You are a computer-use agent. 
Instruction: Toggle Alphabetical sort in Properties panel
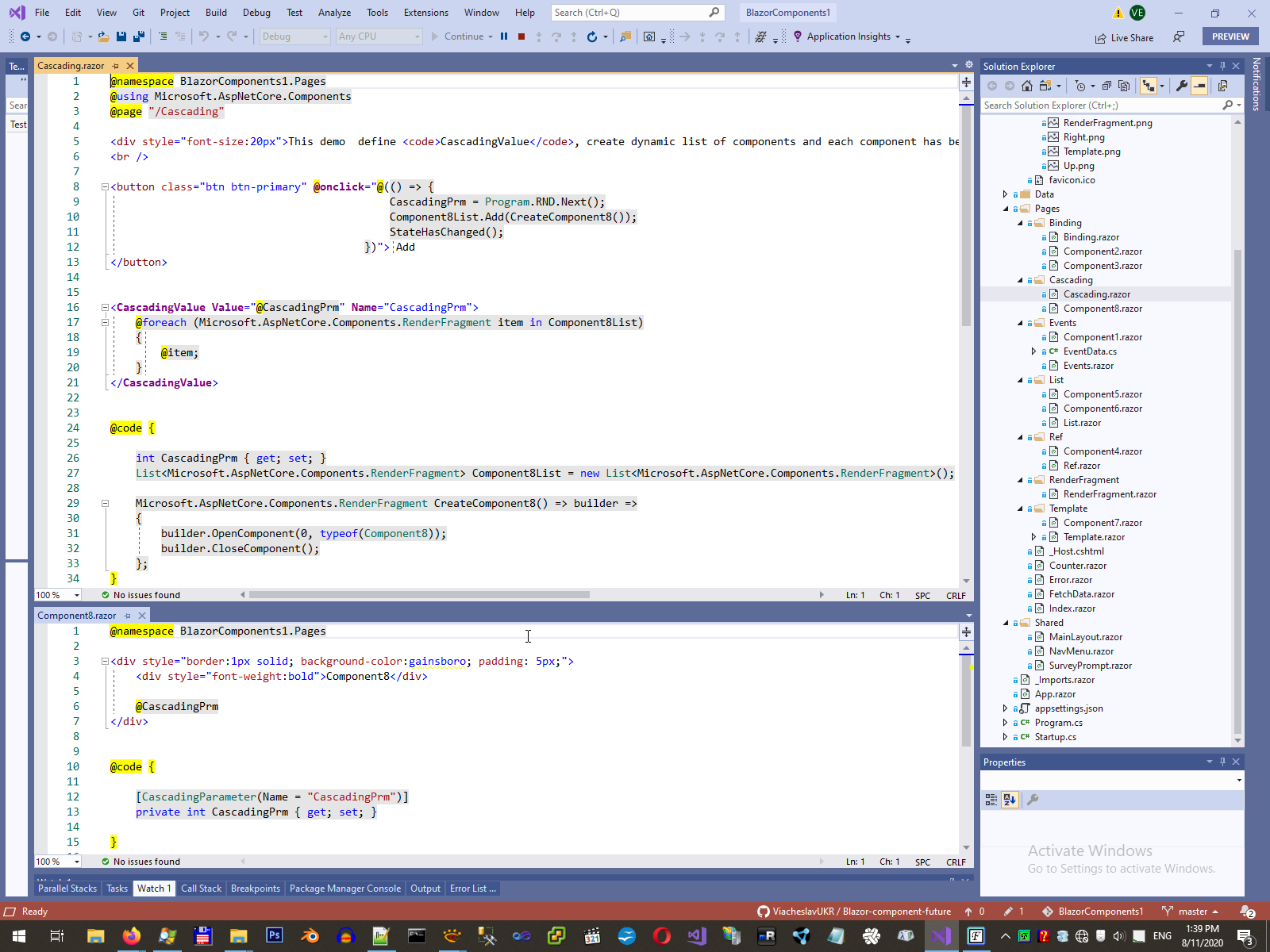tap(1010, 800)
